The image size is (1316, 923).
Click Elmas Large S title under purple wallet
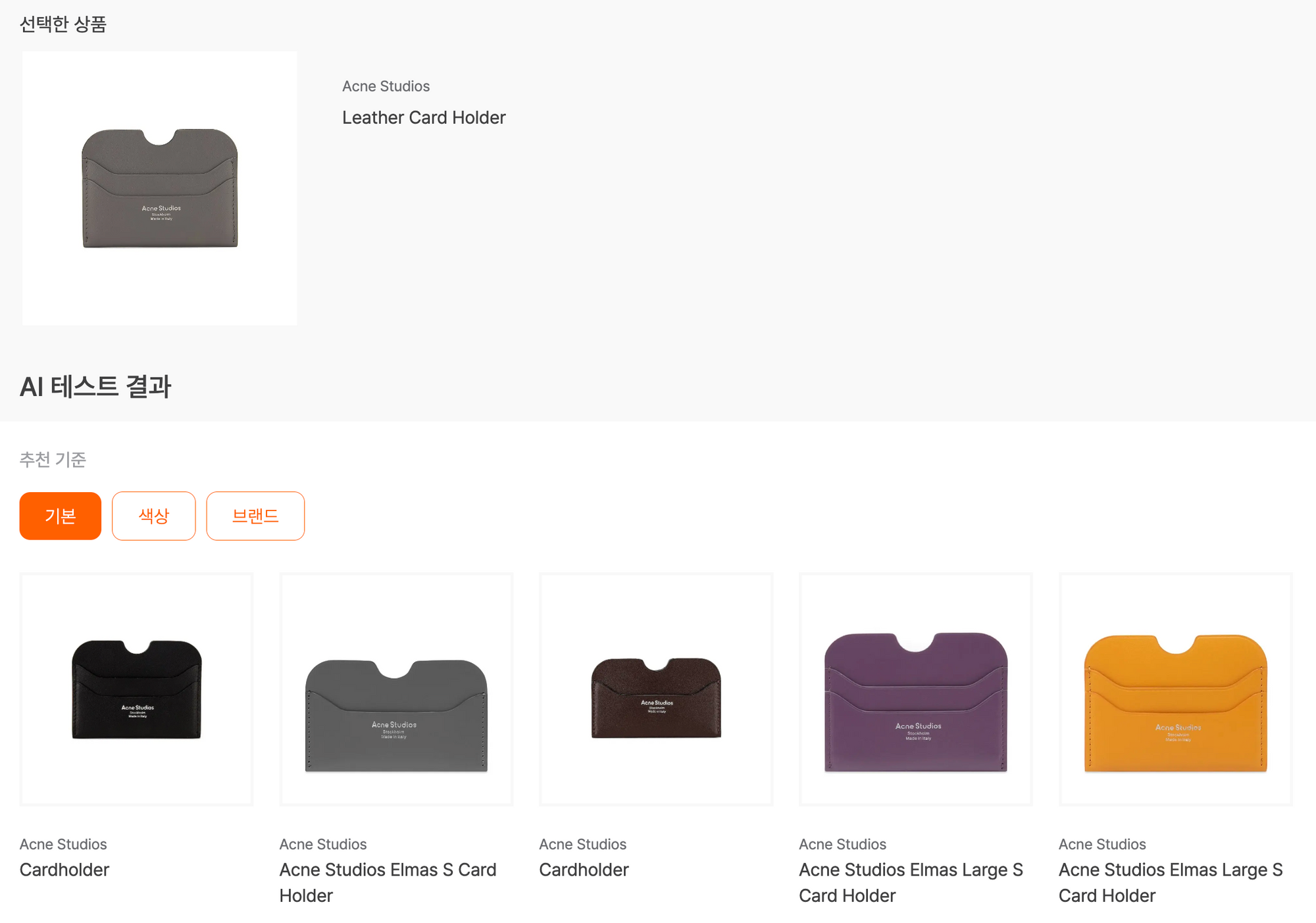(911, 882)
